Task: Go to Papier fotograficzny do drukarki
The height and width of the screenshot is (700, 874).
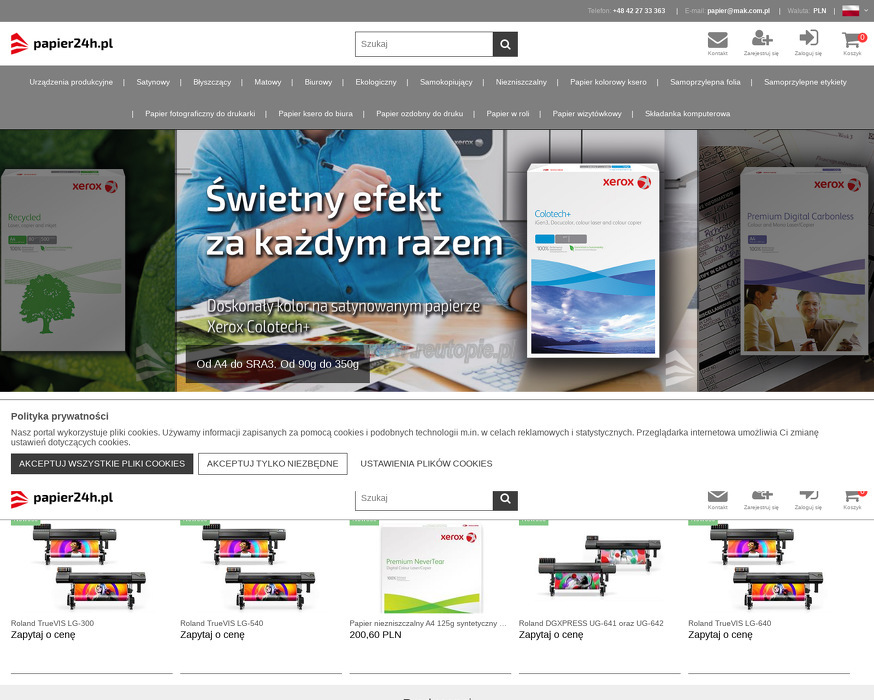Action: 200,114
